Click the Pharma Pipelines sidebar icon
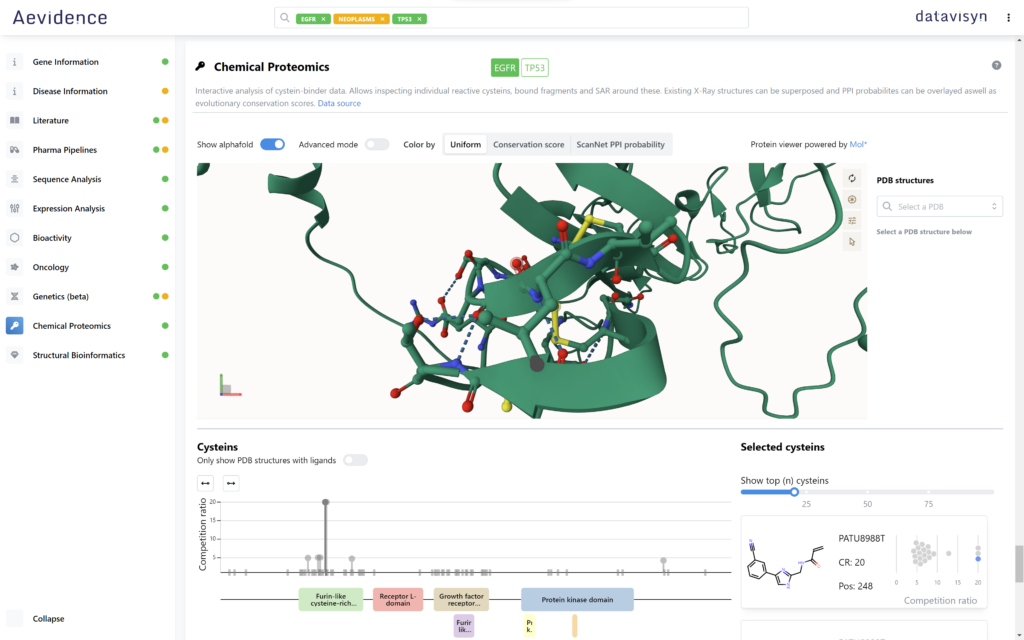Screen dimensions: 1024x640 [x=14, y=150]
